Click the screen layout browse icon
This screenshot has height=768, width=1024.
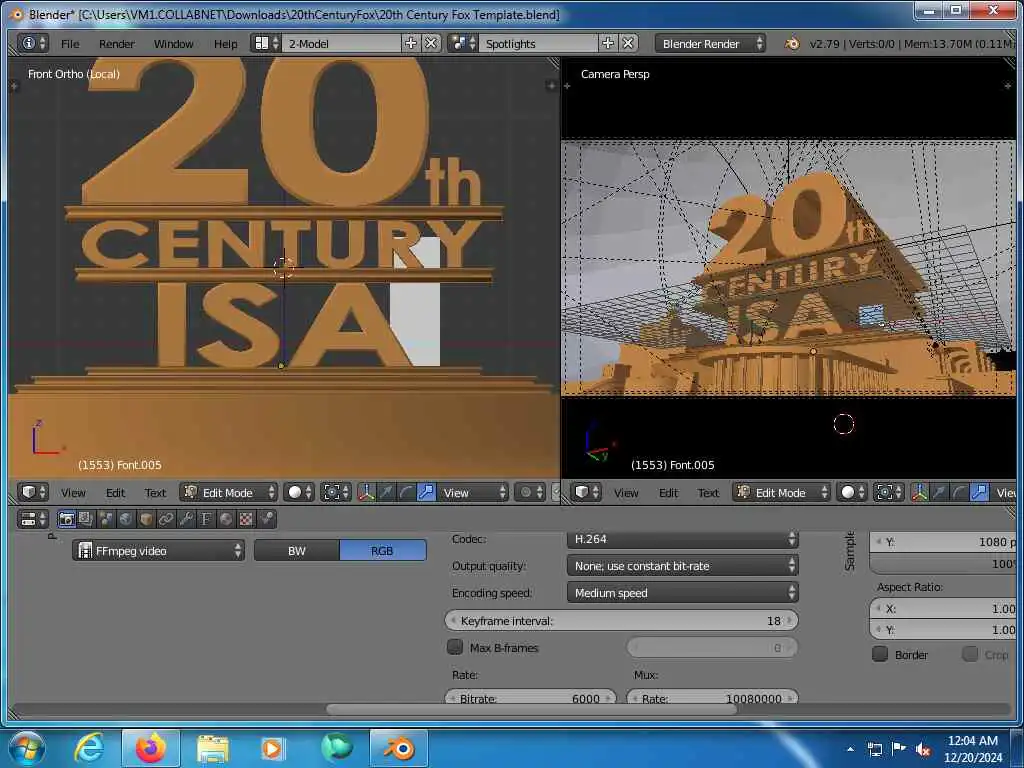(x=266, y=43)
